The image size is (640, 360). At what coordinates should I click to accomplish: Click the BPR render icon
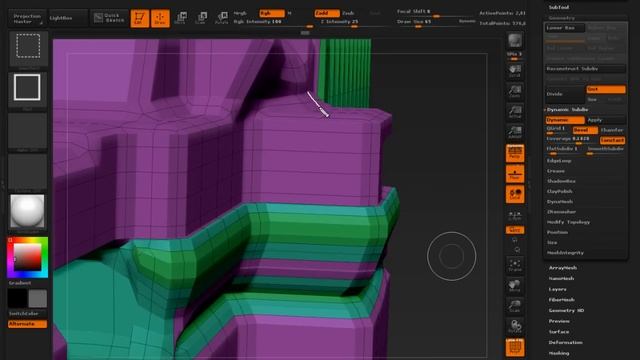point(515,40)
